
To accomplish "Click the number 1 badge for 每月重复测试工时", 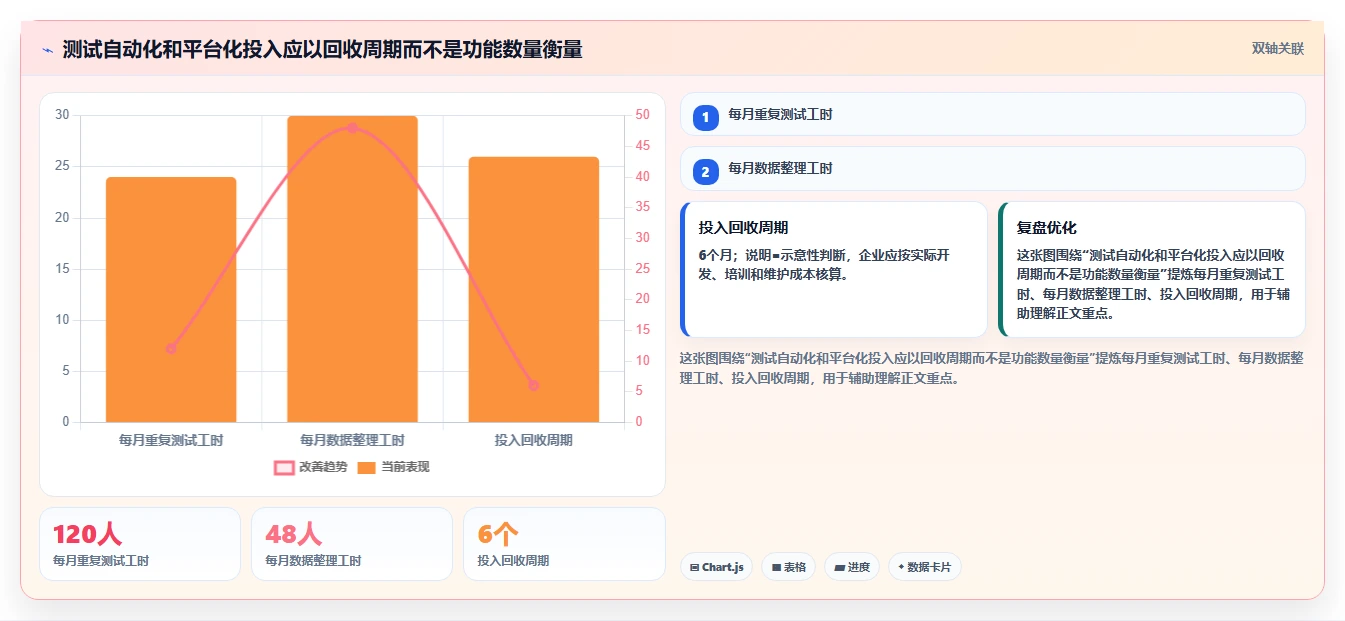I will point(705,117).
